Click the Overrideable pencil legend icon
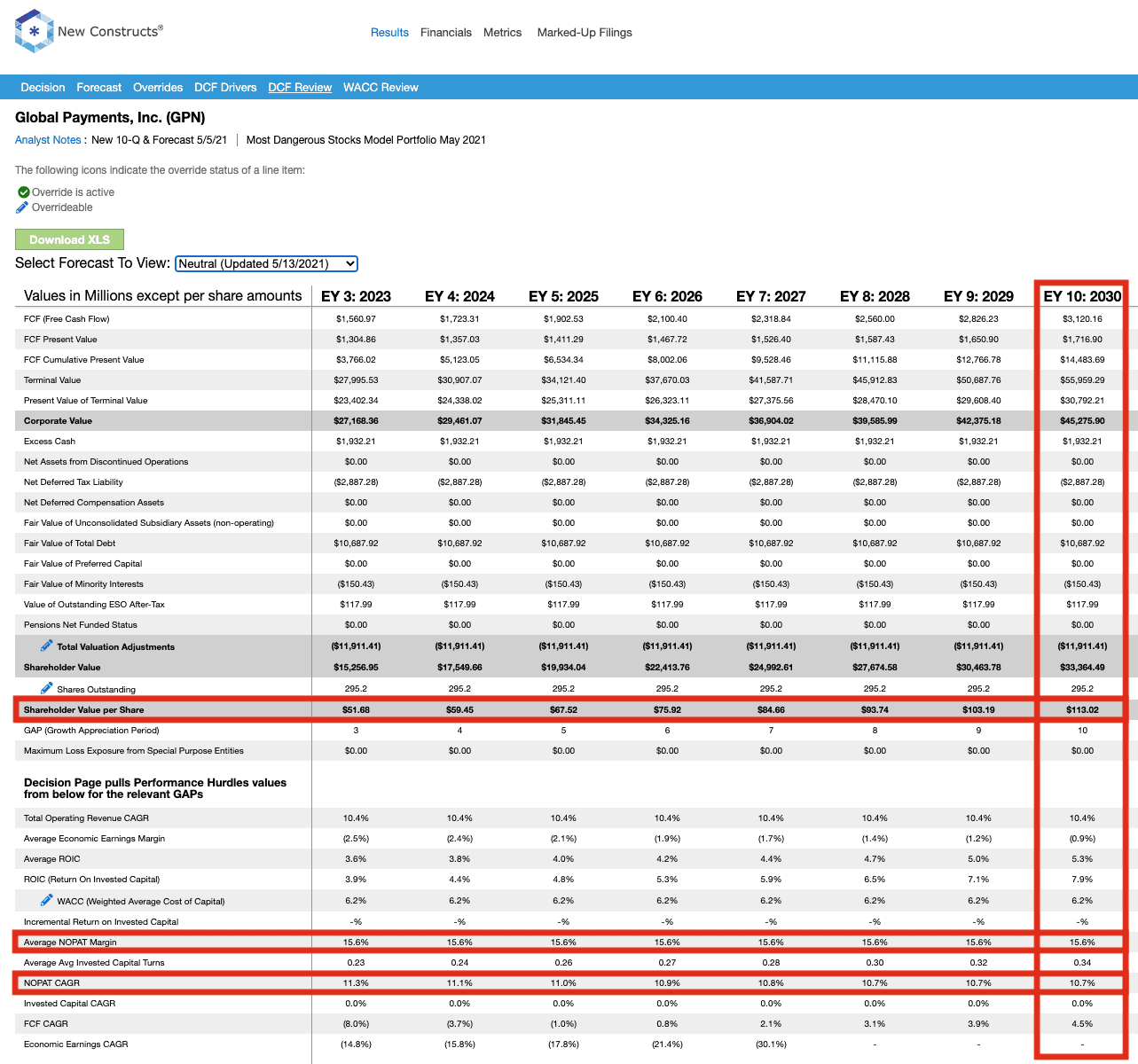 [x=22, y=207]
